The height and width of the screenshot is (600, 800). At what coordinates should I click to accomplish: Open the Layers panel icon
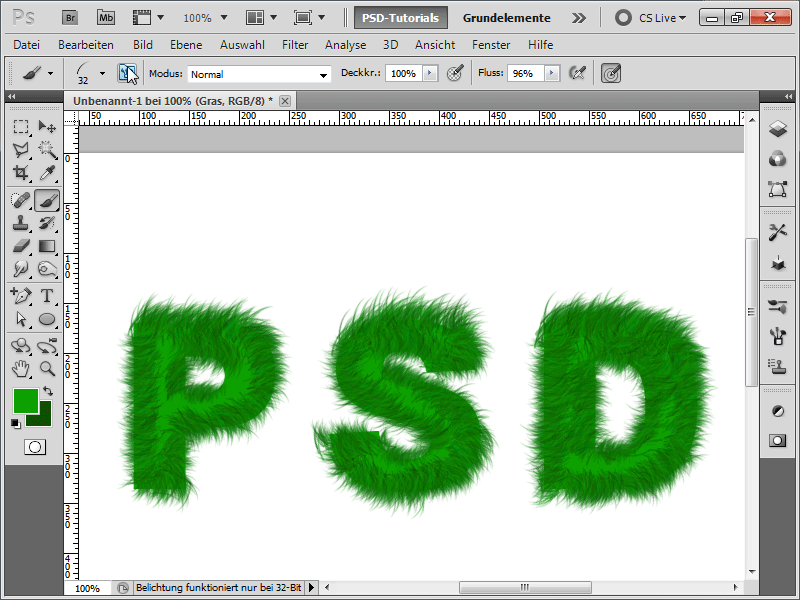[x=778, y=129]
